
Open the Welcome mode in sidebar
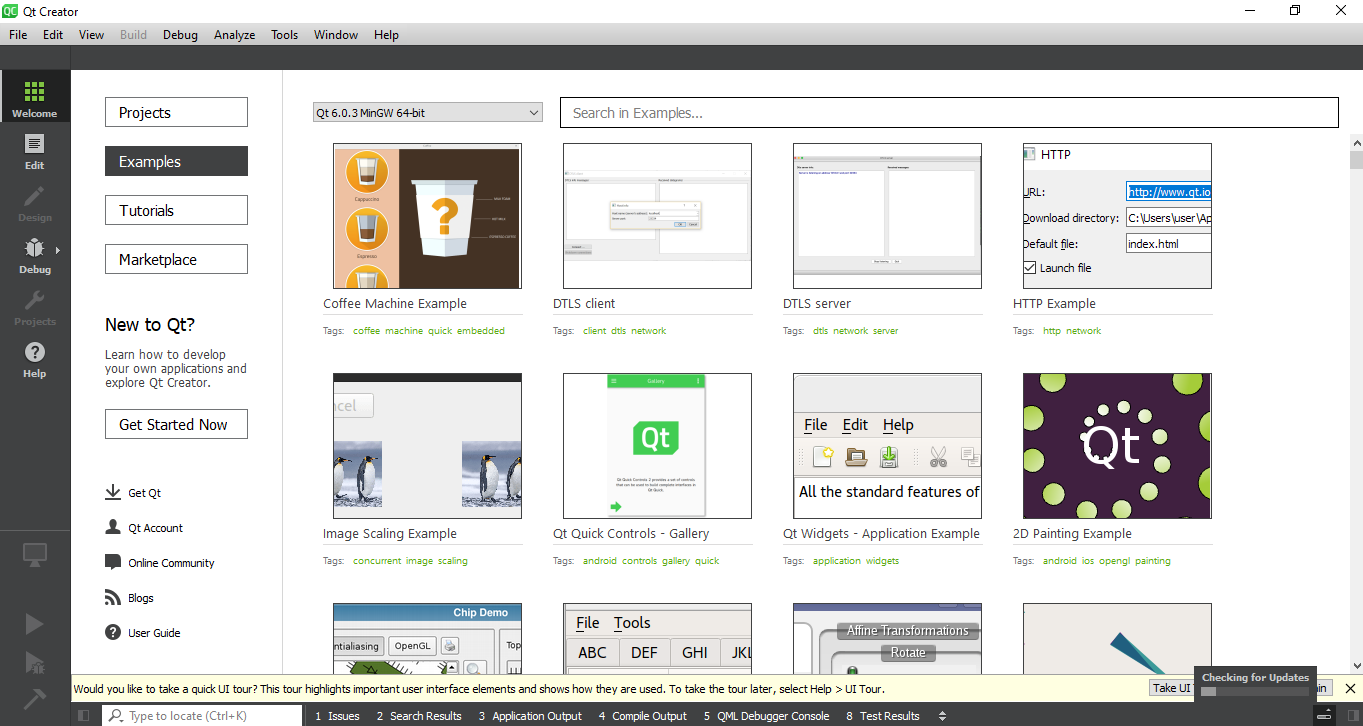click(x=35, y=97)
